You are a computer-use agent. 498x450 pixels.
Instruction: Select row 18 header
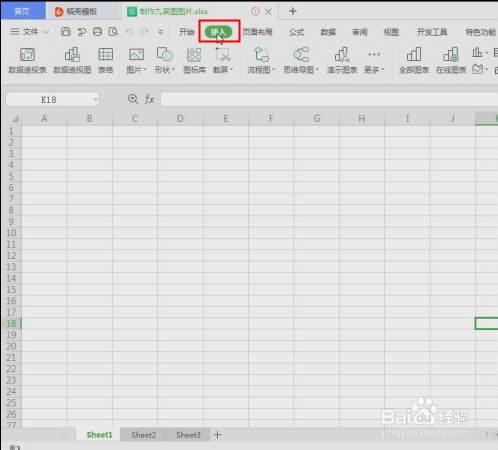pos(11,324)
